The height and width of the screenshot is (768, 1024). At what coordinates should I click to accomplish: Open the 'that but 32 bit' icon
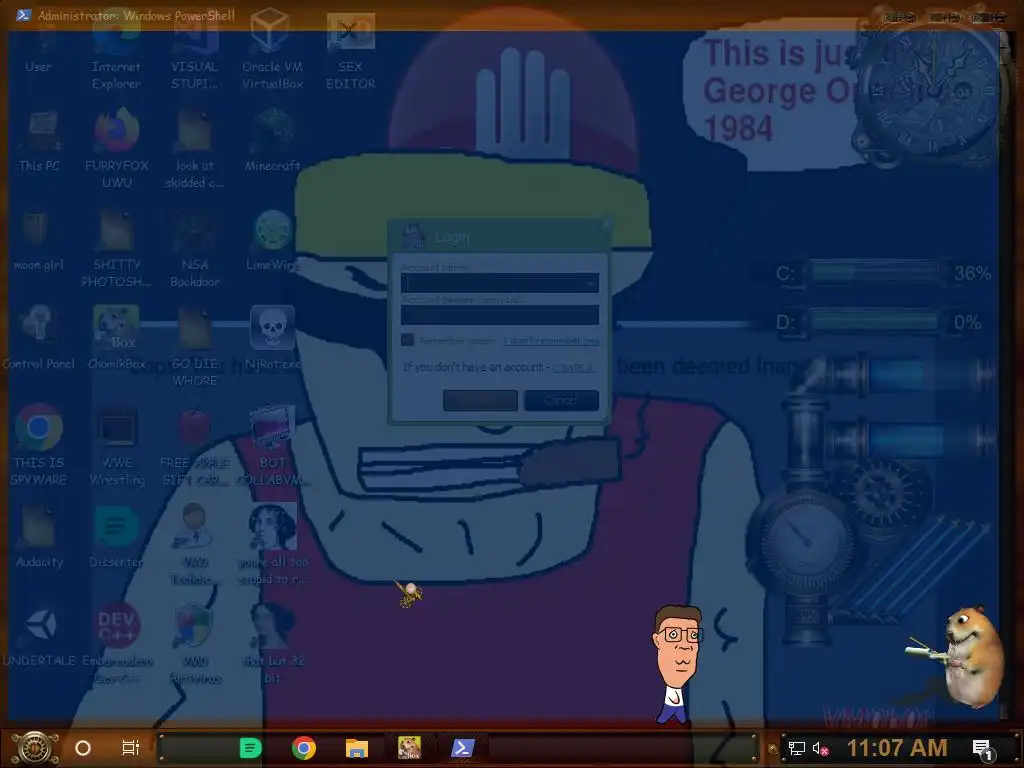coord(273,643)
